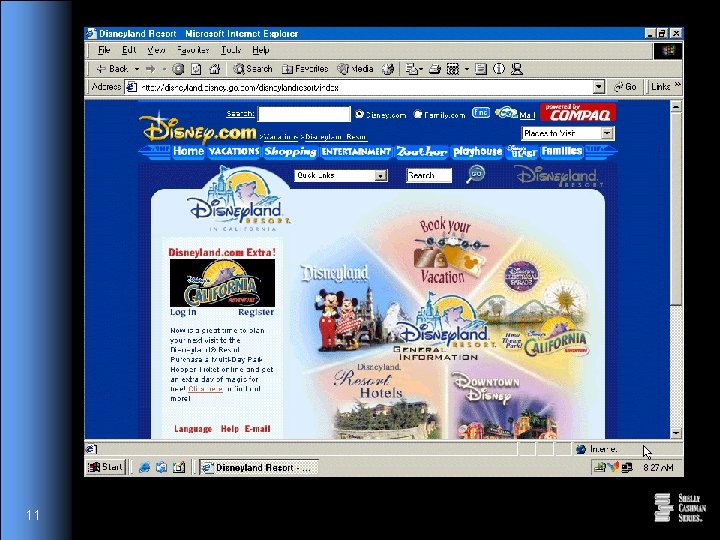Screen dimensions: 720x540
Task: Click the Help link in sidebar
Action: (230, 429)
